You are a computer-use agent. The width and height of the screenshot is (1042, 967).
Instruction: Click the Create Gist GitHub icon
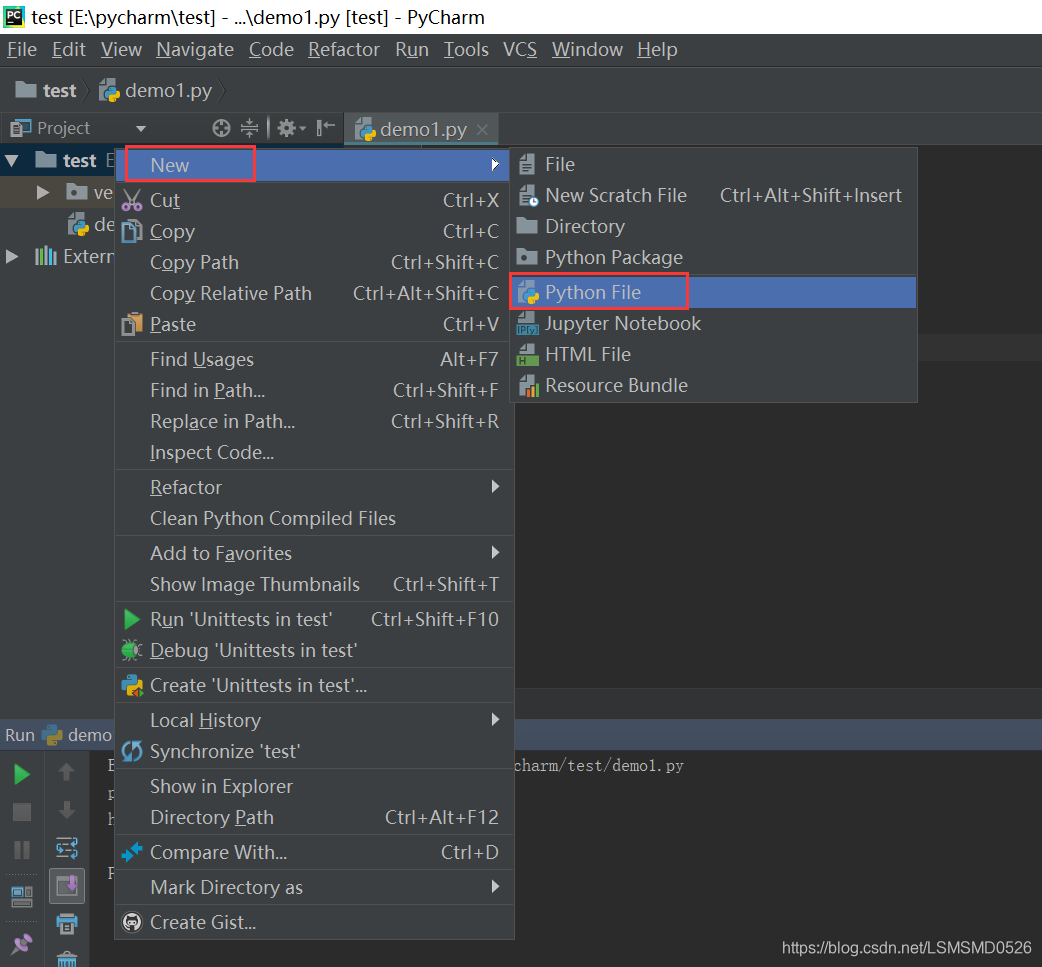click(x=132, y=922)
